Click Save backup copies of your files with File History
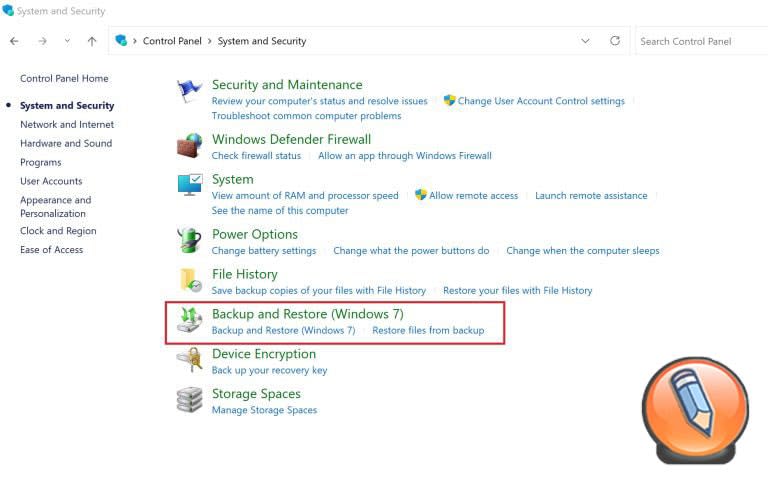 tap(319, 290)
